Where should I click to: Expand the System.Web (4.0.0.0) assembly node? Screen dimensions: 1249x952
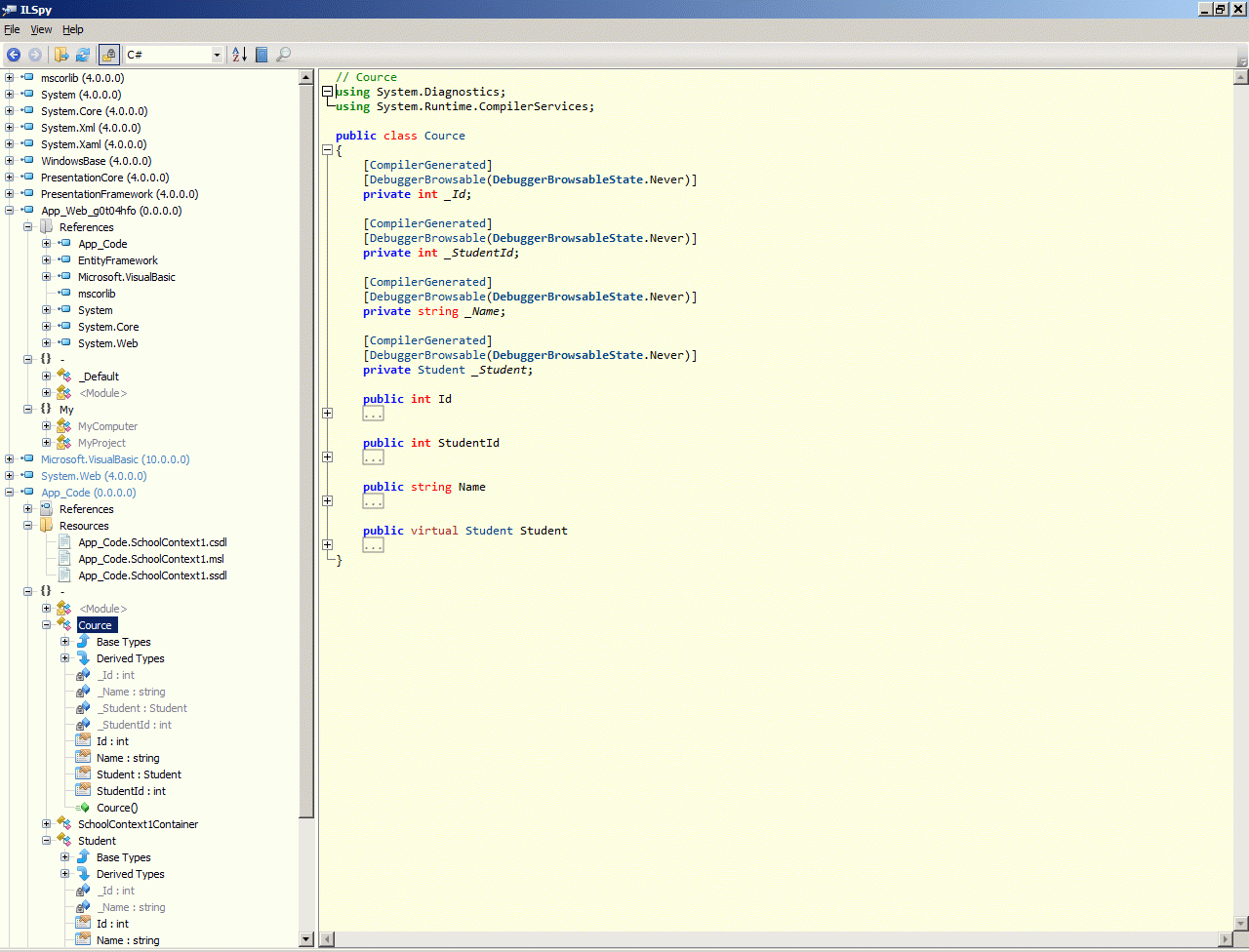[x=10, y=476]
